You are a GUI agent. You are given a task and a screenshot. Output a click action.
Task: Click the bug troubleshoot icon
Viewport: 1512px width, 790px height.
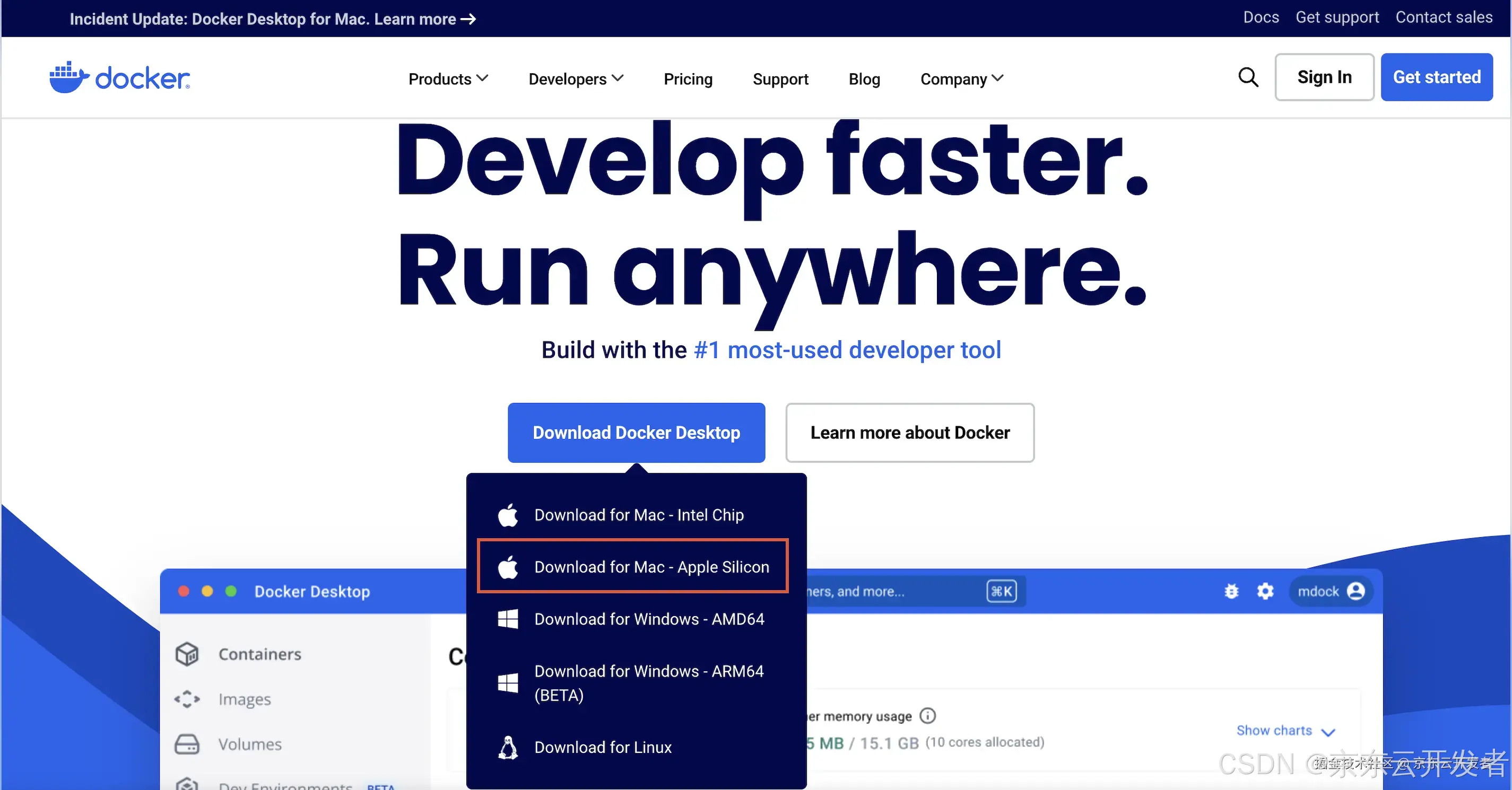pyautogui.click(x=1231, y=591)
